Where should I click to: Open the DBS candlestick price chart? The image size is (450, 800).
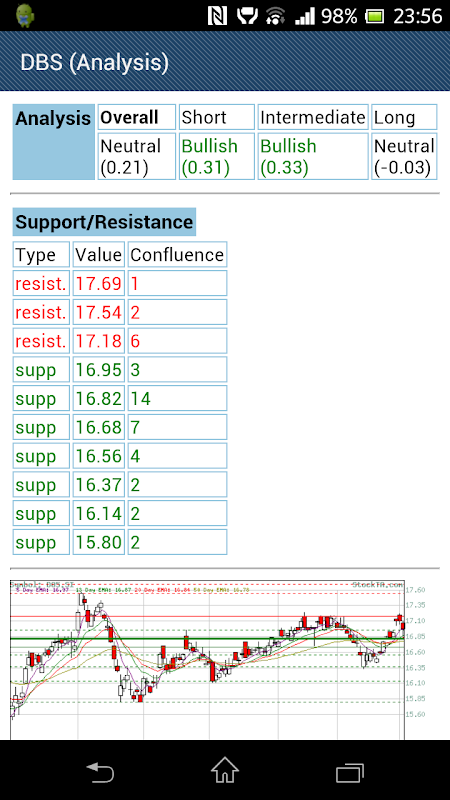pyautogui.click(x=219, y=659)
